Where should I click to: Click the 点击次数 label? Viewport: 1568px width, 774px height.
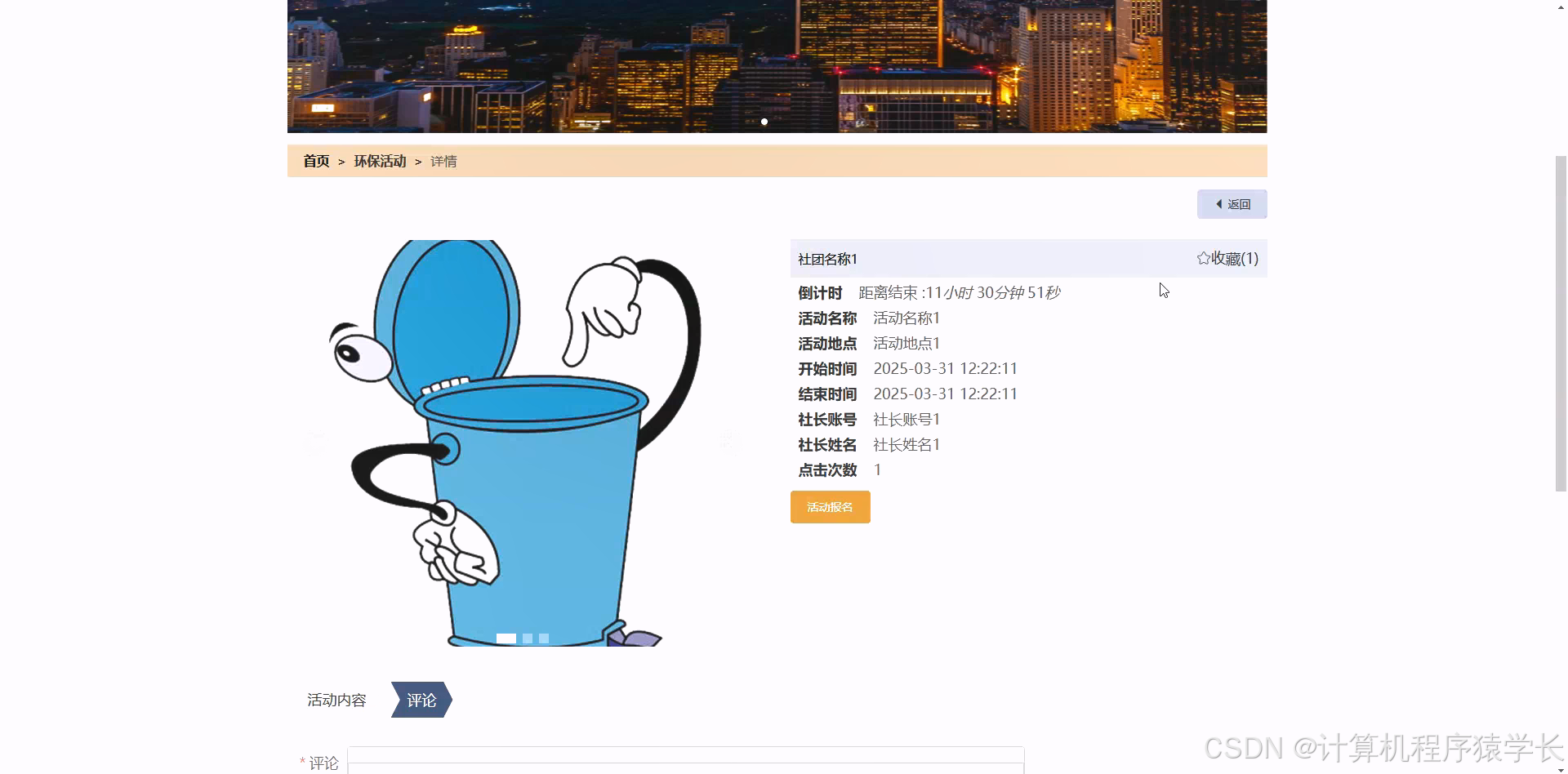(827, 470)
